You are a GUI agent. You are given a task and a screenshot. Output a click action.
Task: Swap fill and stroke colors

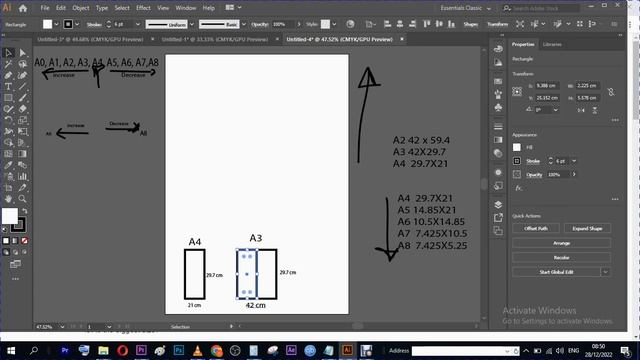click(x=25, y=211)
